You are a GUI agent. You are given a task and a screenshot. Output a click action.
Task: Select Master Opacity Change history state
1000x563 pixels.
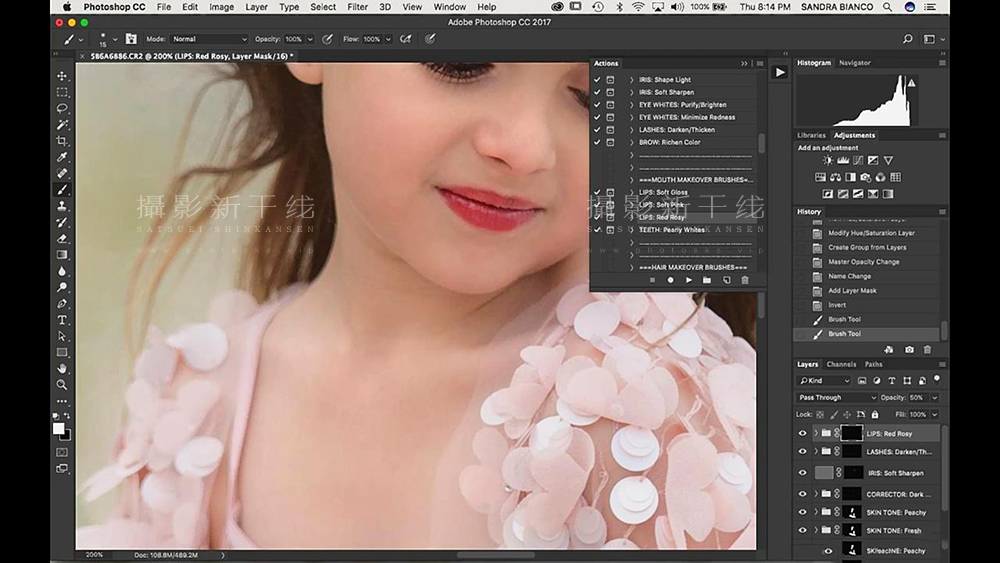pos(866,262)
